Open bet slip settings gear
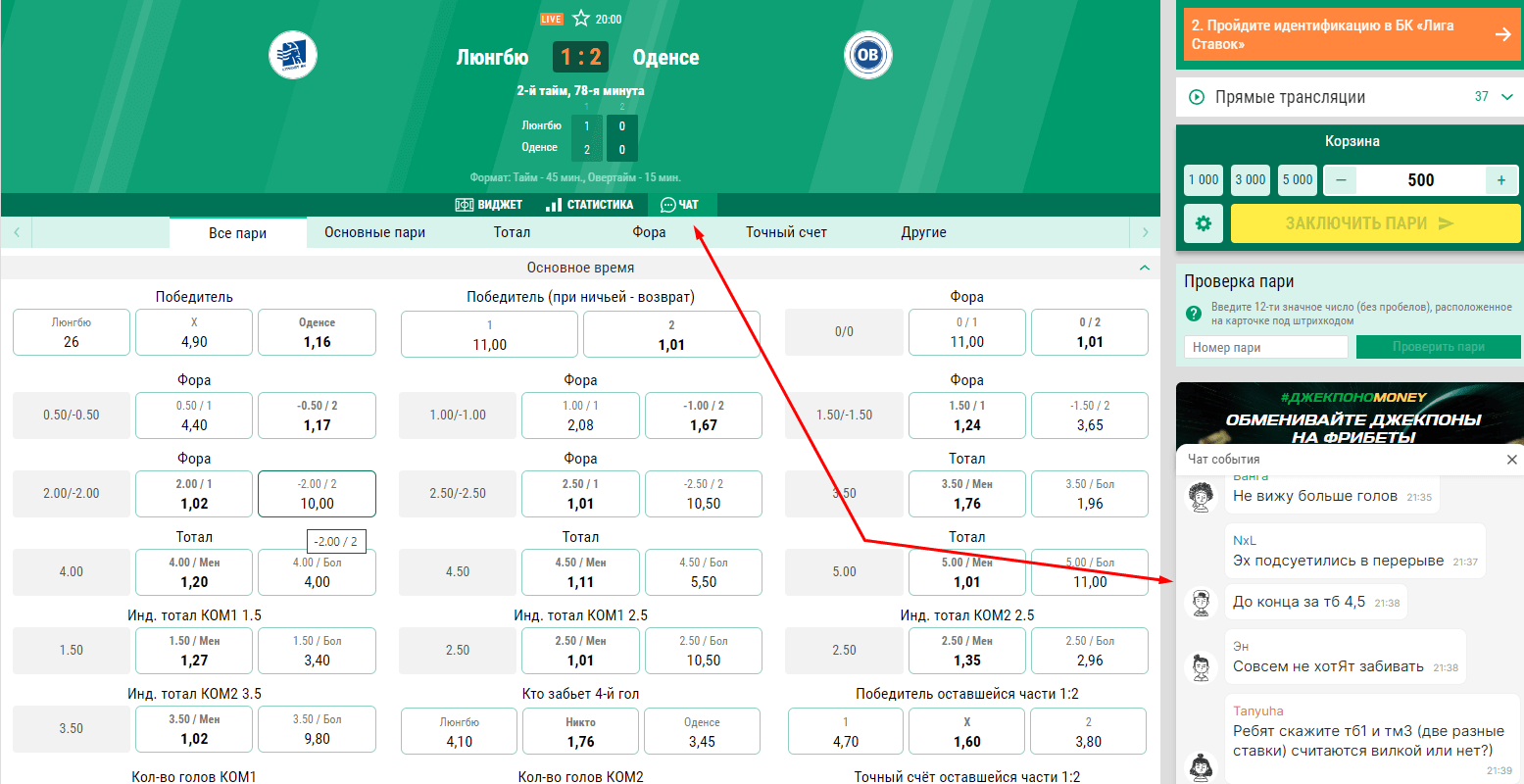The image size is (1524, 784). (x=1204, y=223)
